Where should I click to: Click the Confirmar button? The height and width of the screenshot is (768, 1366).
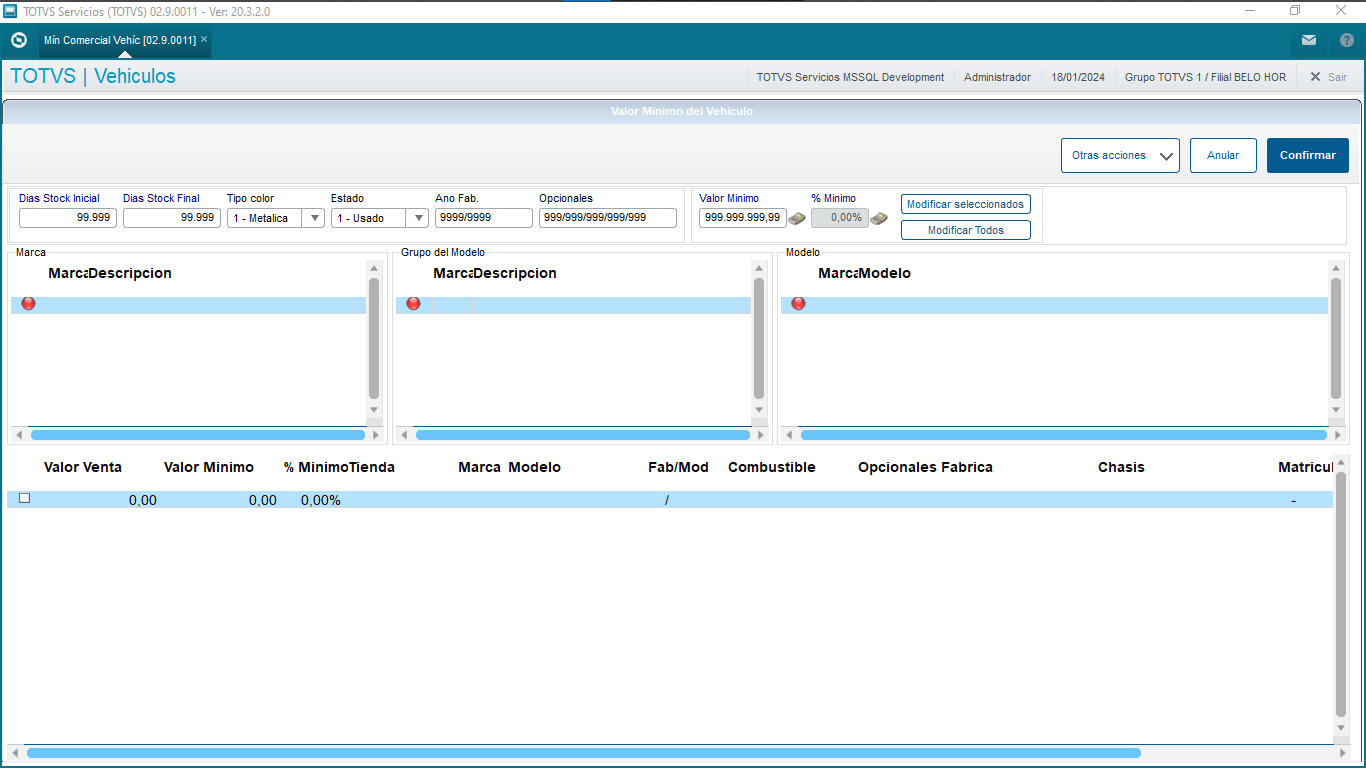pyautogui.click(x=1308, y=155)
